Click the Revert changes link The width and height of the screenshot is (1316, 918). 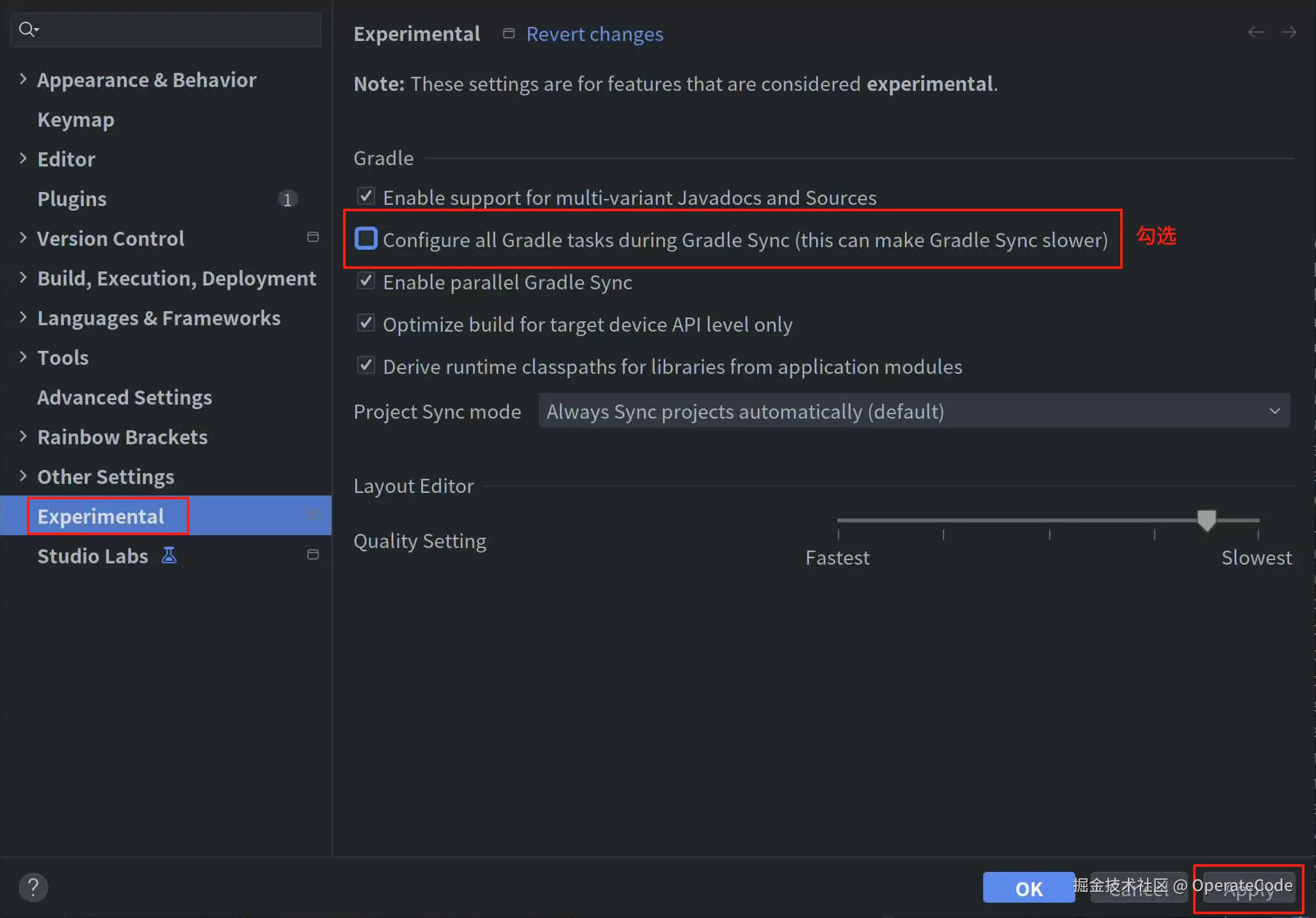click(x=594, y=34)
